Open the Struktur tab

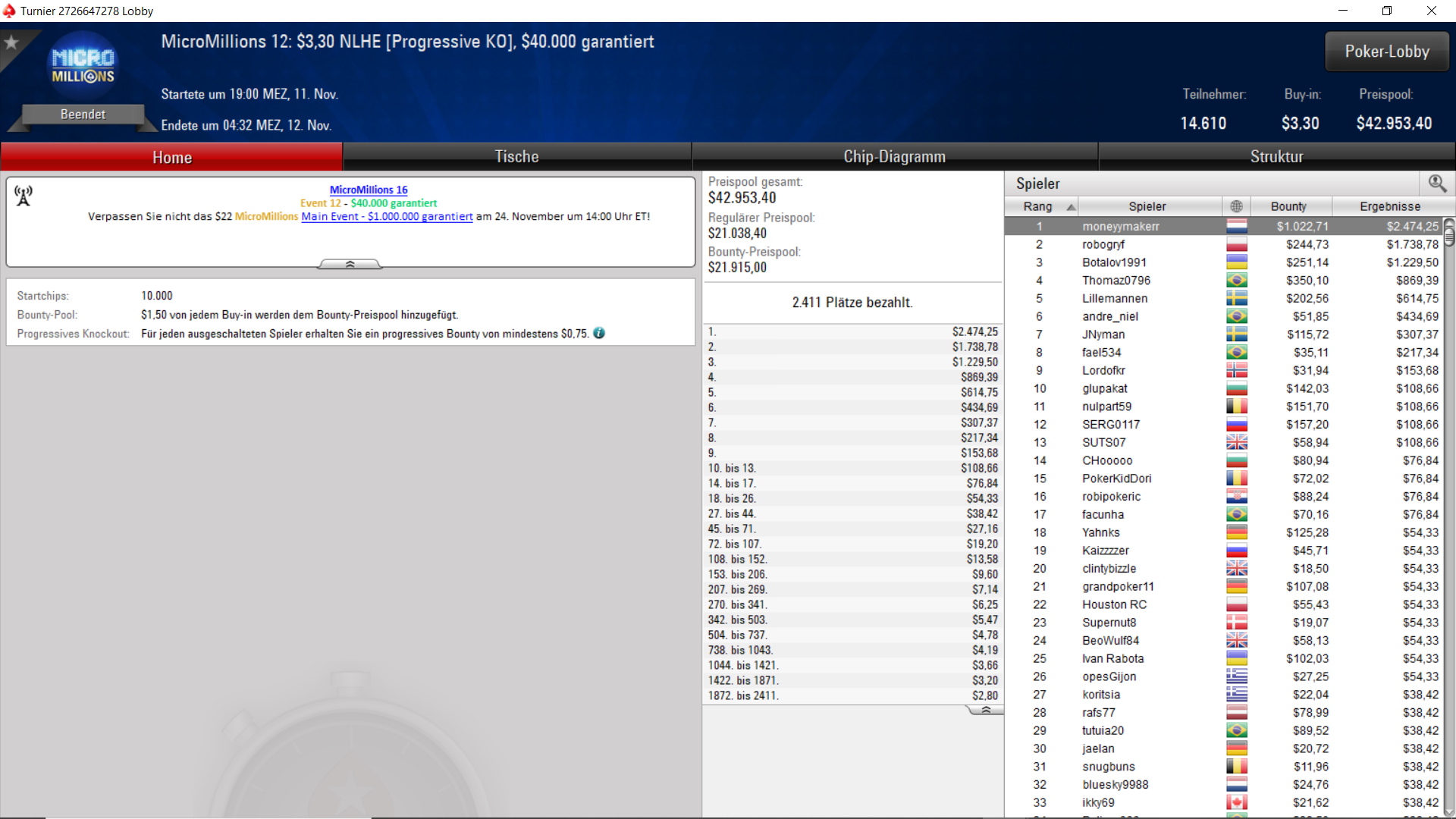[x=1277, y=157]
